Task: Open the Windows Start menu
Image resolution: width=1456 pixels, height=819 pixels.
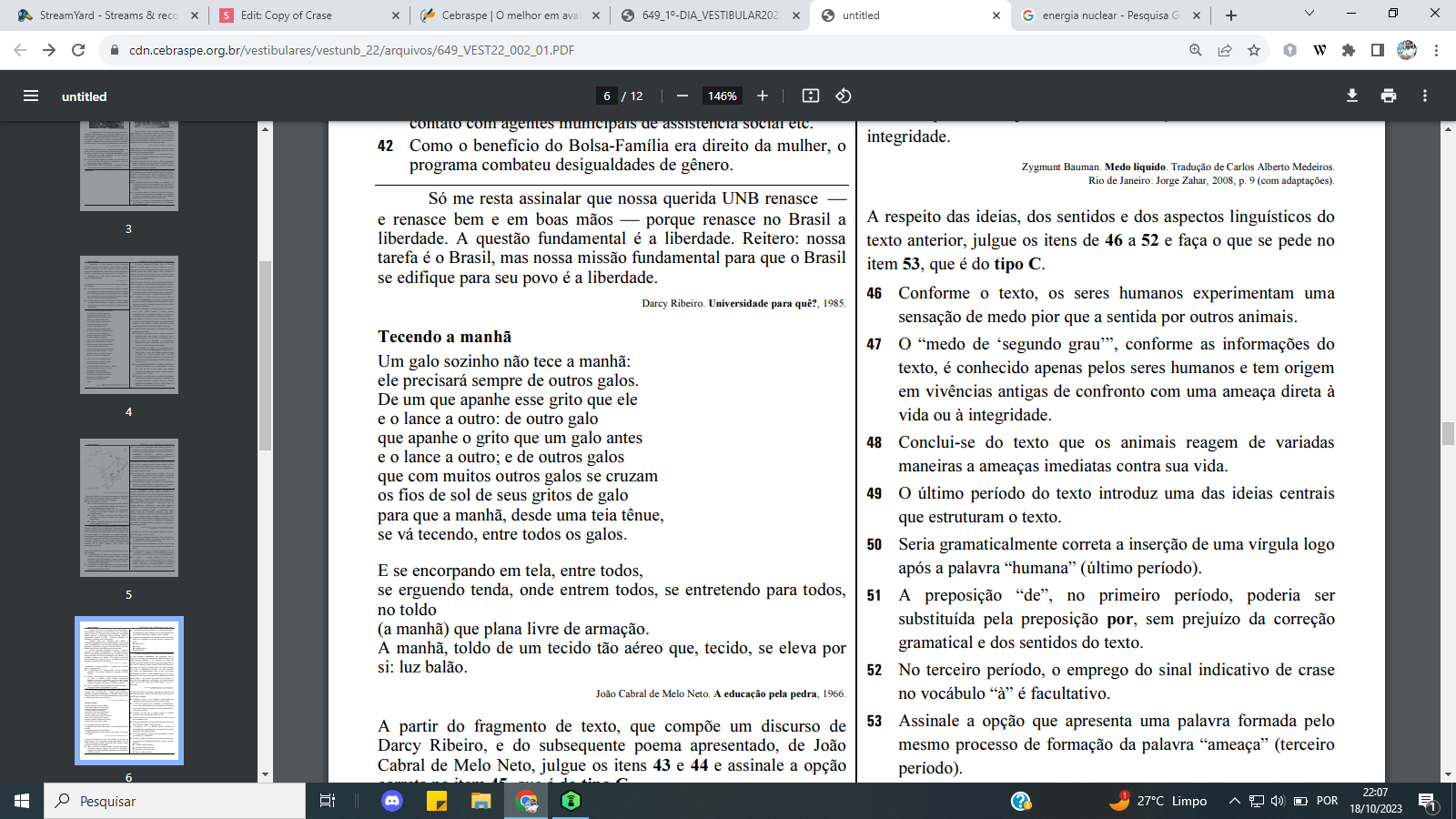Action: click(x=22, y=801)
